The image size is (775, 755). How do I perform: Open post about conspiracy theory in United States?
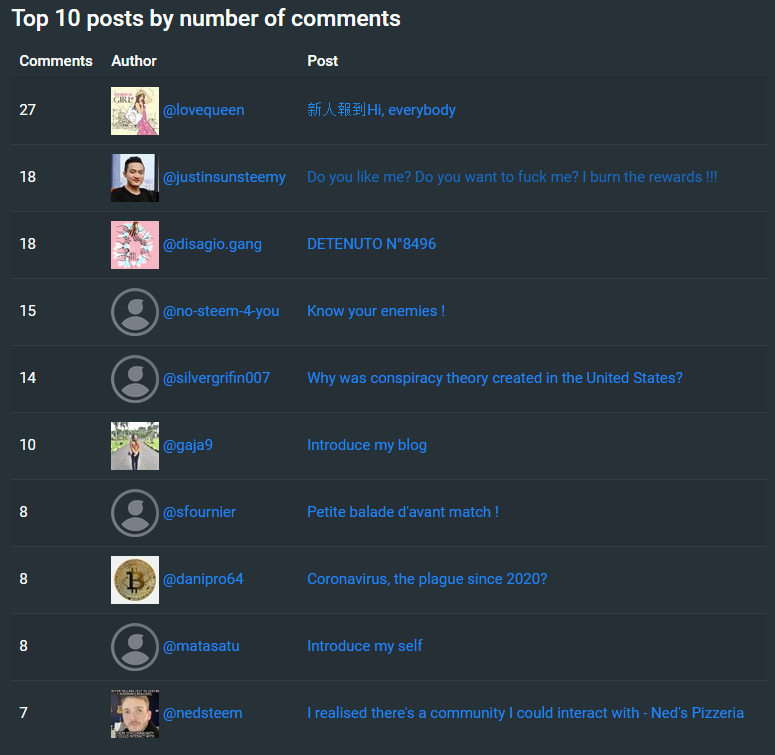coord(494,378)
